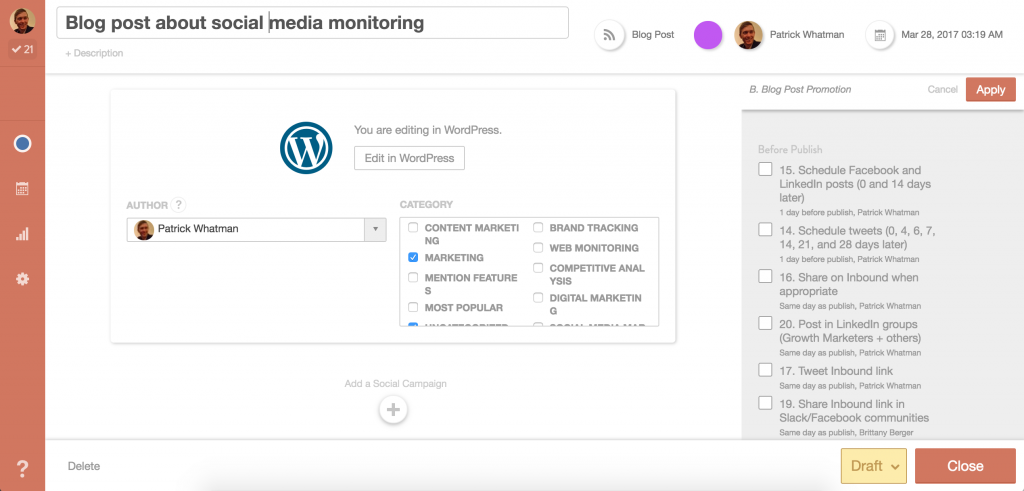Screen dimensions: 1024x491
Task: Click the Add a Social Campaign label
Action: pyautogui.click(x=396, y=384)
